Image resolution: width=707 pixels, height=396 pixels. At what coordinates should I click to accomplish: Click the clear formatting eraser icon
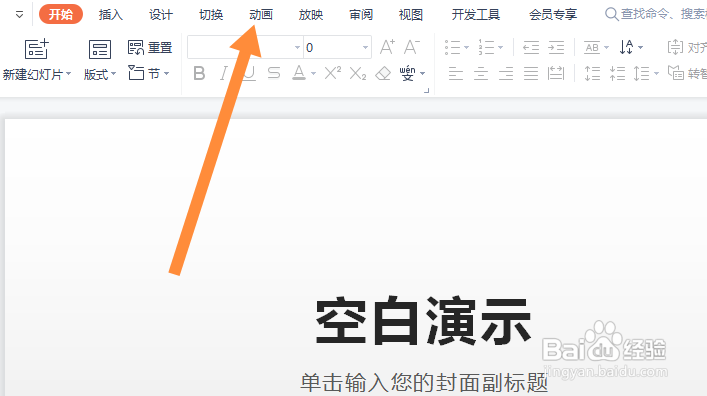coord(383,73)
